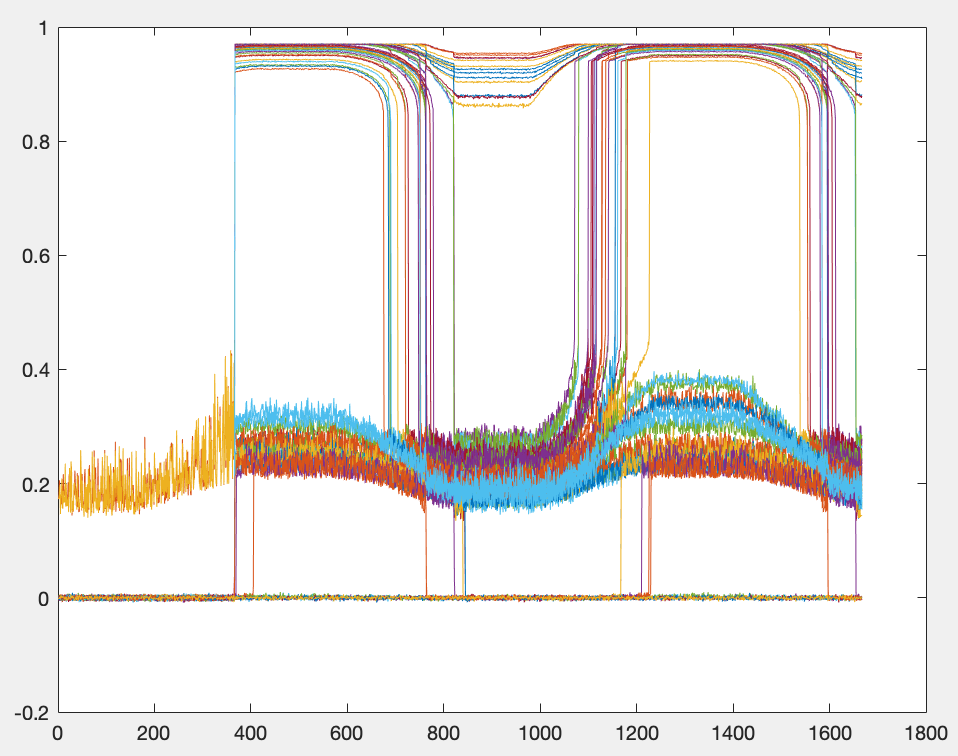Click the x-axis tick label 1600
Screen dimensions: 958x756
tap(830, 733)
